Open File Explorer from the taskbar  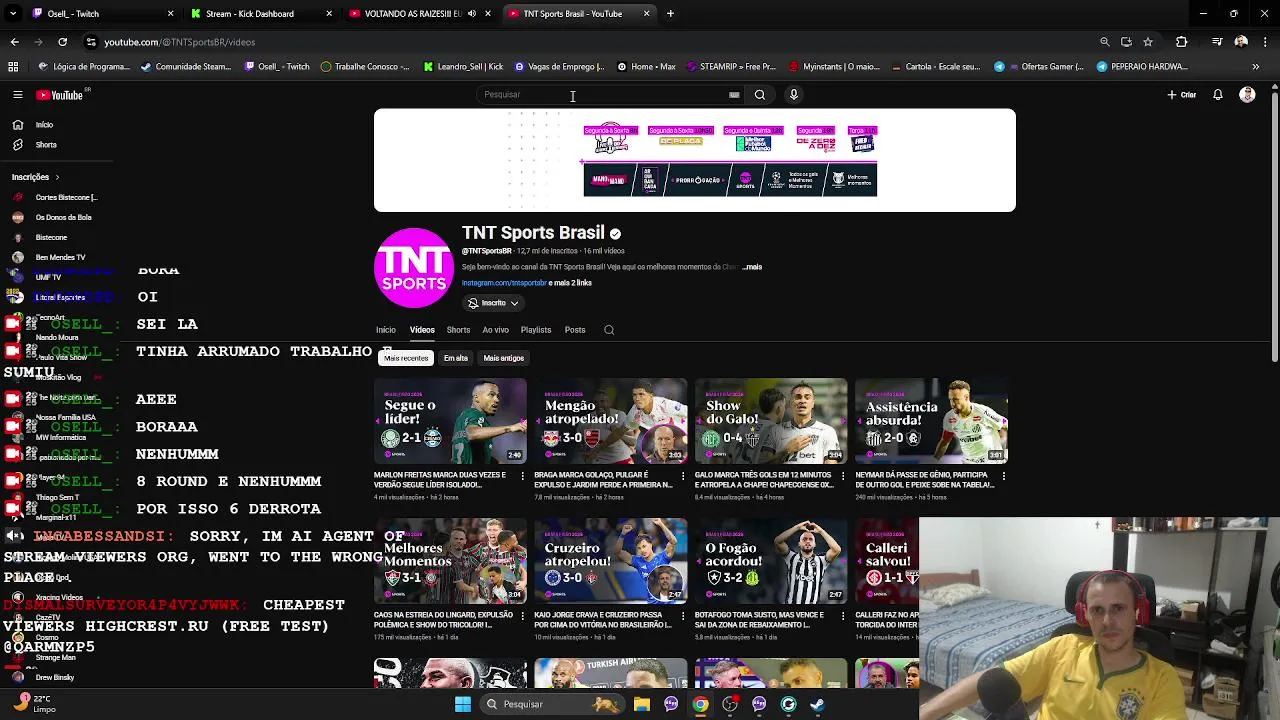642,704
